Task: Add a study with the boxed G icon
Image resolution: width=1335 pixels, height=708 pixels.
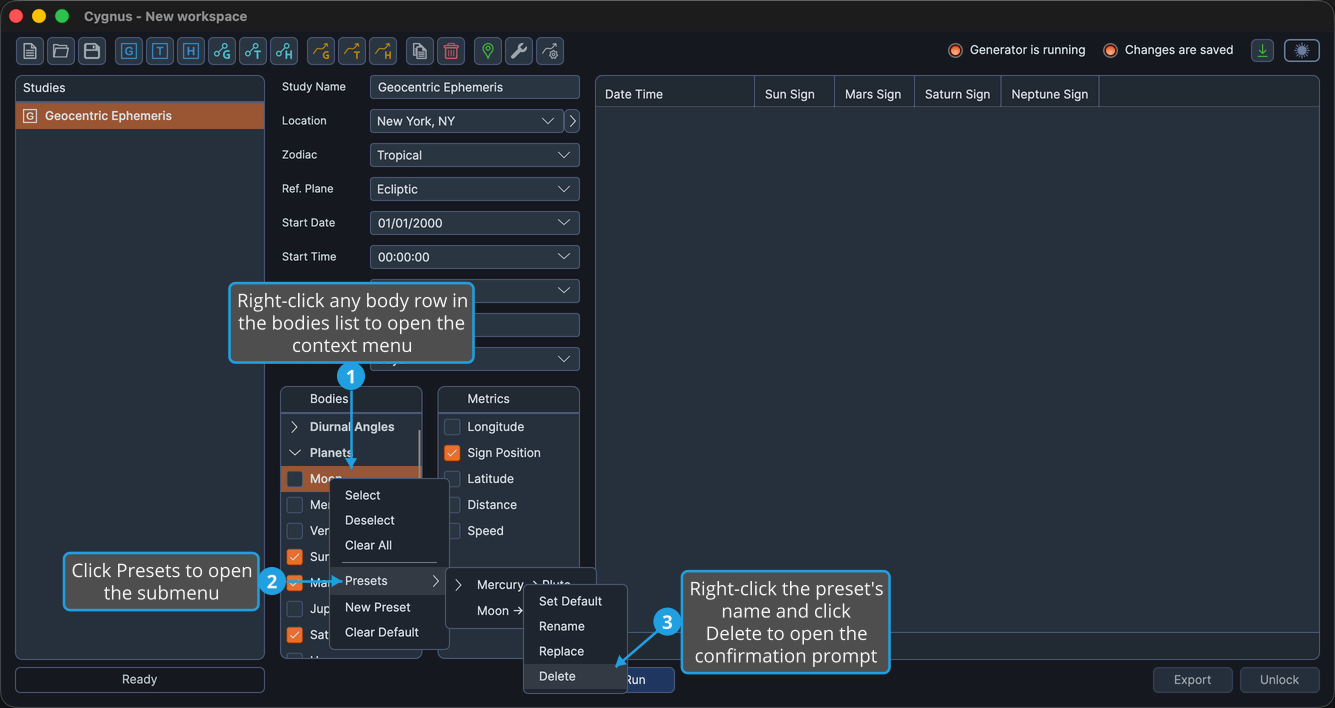Action: (129, 51)
